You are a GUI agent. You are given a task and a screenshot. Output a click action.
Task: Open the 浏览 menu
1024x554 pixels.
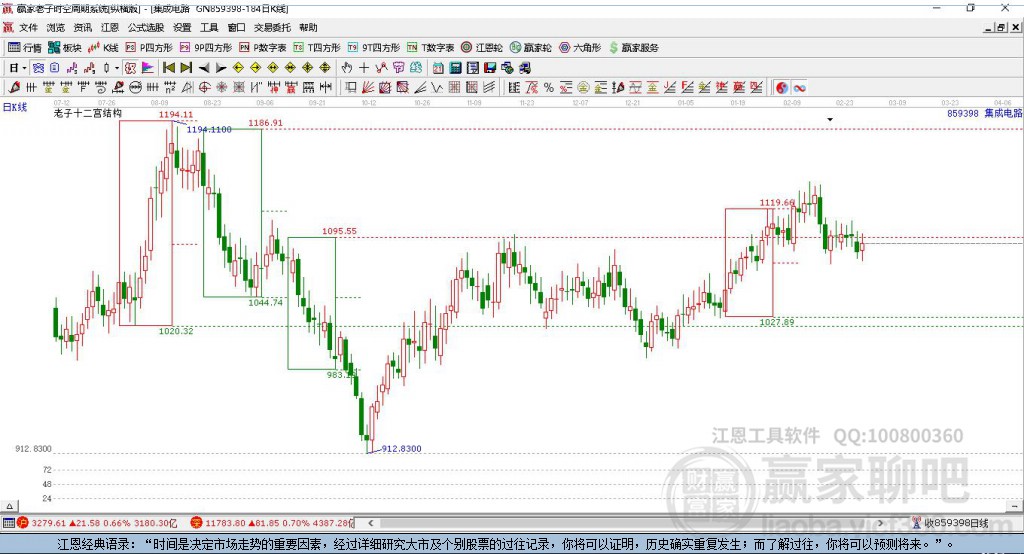pyautogui.click(x=56, y=27)
